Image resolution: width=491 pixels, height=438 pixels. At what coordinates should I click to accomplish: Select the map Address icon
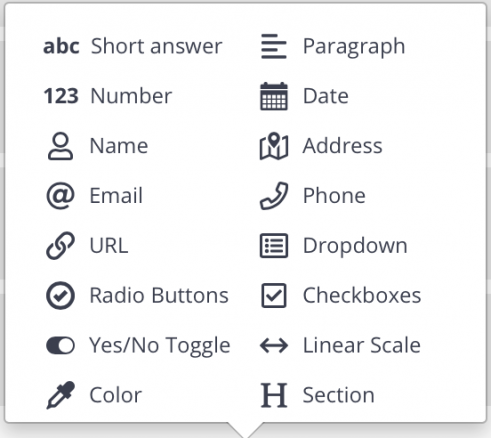[x=274, y=146]
